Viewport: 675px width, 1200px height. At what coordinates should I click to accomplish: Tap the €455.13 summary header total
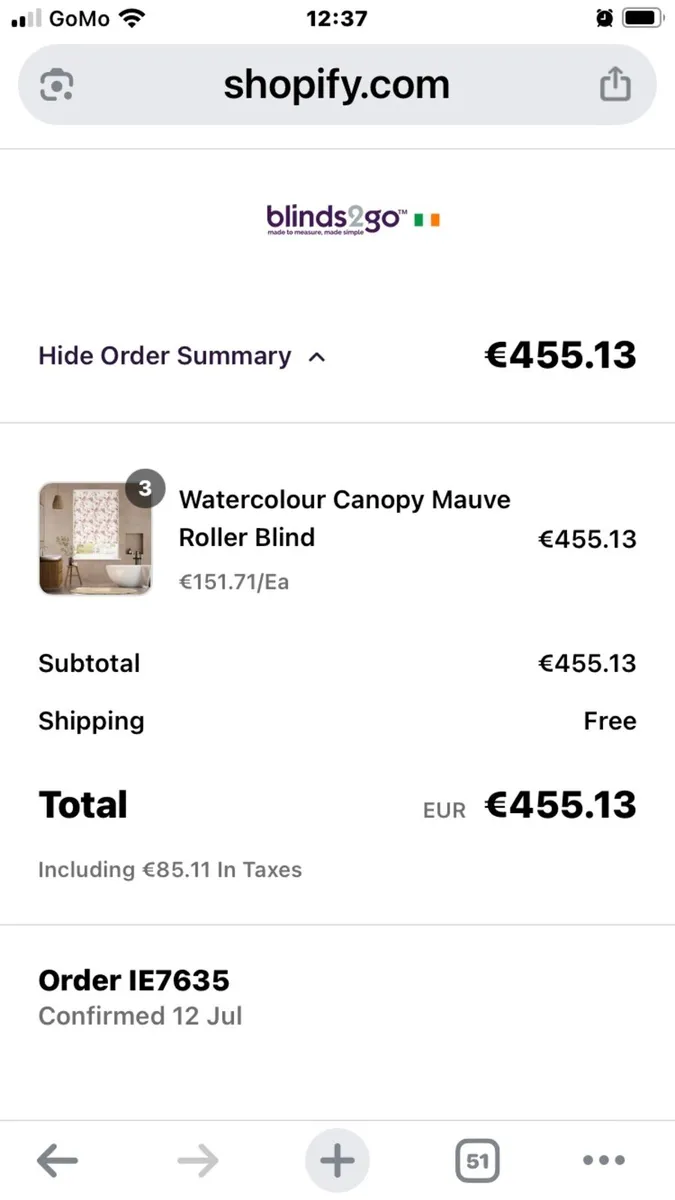[x=560, y=355]
